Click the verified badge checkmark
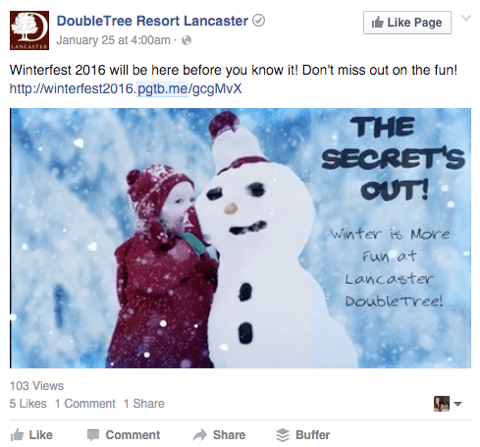 (x=258, y=21)
